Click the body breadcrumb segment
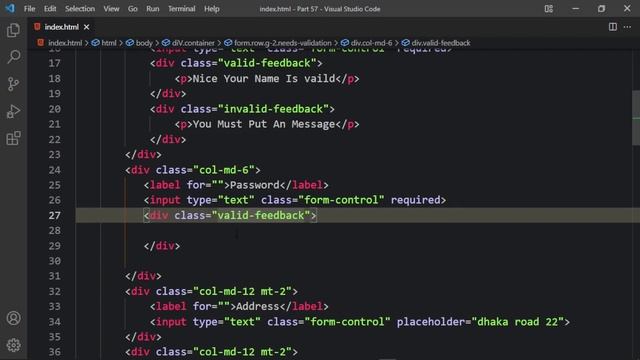Image resolution: width=640 pixels, height=360 pixels. 144,43
